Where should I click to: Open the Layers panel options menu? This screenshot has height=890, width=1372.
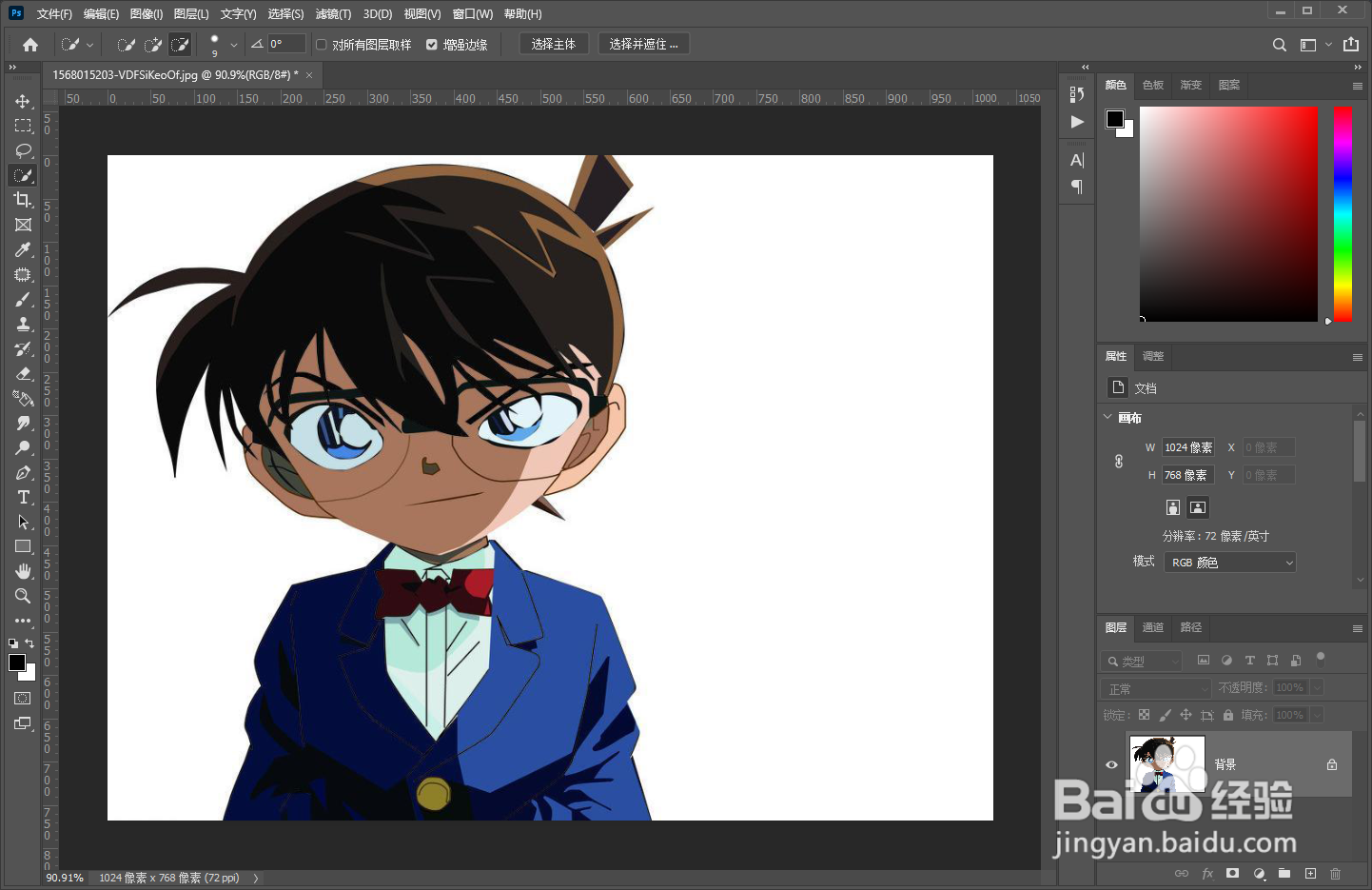pyautogui.click(x=1358, y=628)
